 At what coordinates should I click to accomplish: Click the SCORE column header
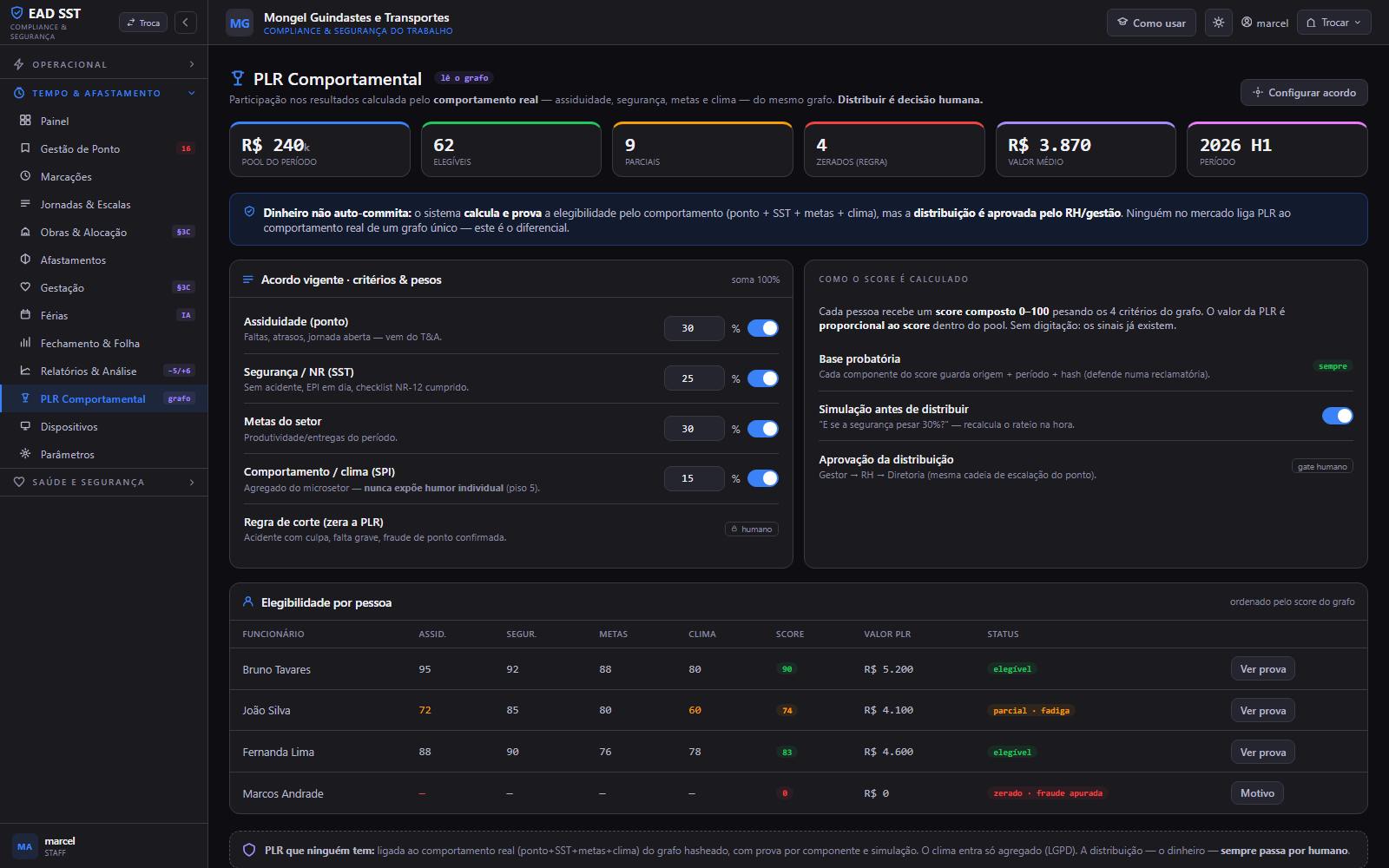pyautogui.click(x=790, y=635)
